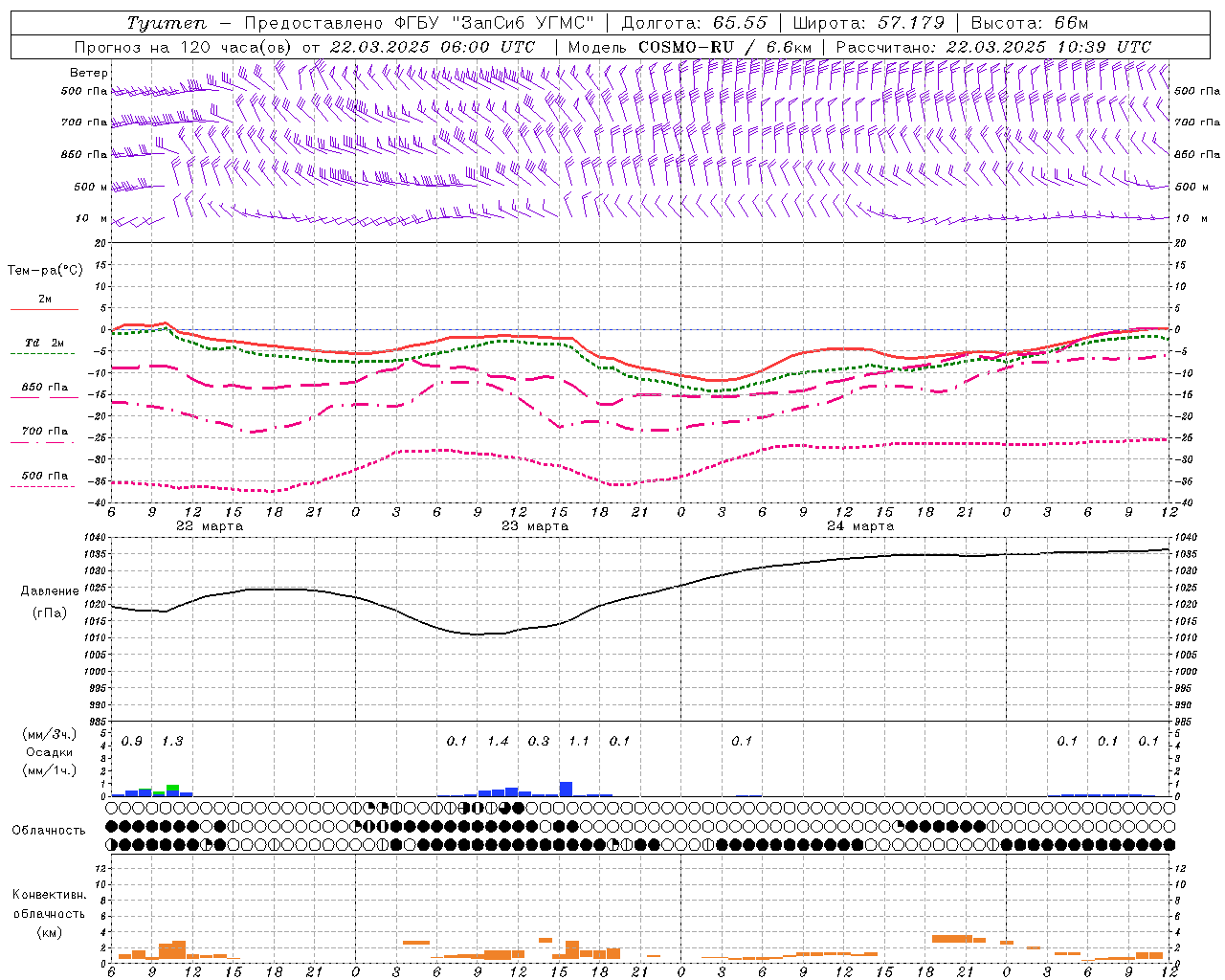Click the 'Осадки' precipitation label
1225x980 pixels.
50,752
